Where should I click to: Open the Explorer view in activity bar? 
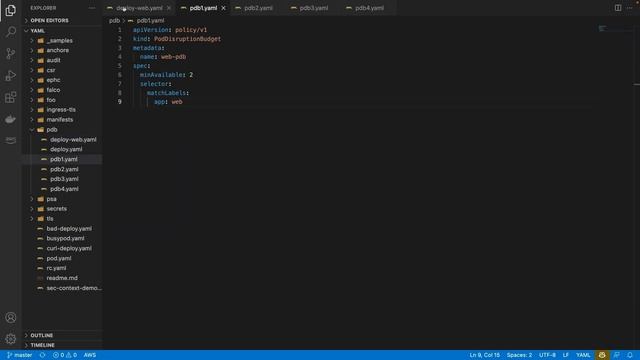(x=11, y=10)
